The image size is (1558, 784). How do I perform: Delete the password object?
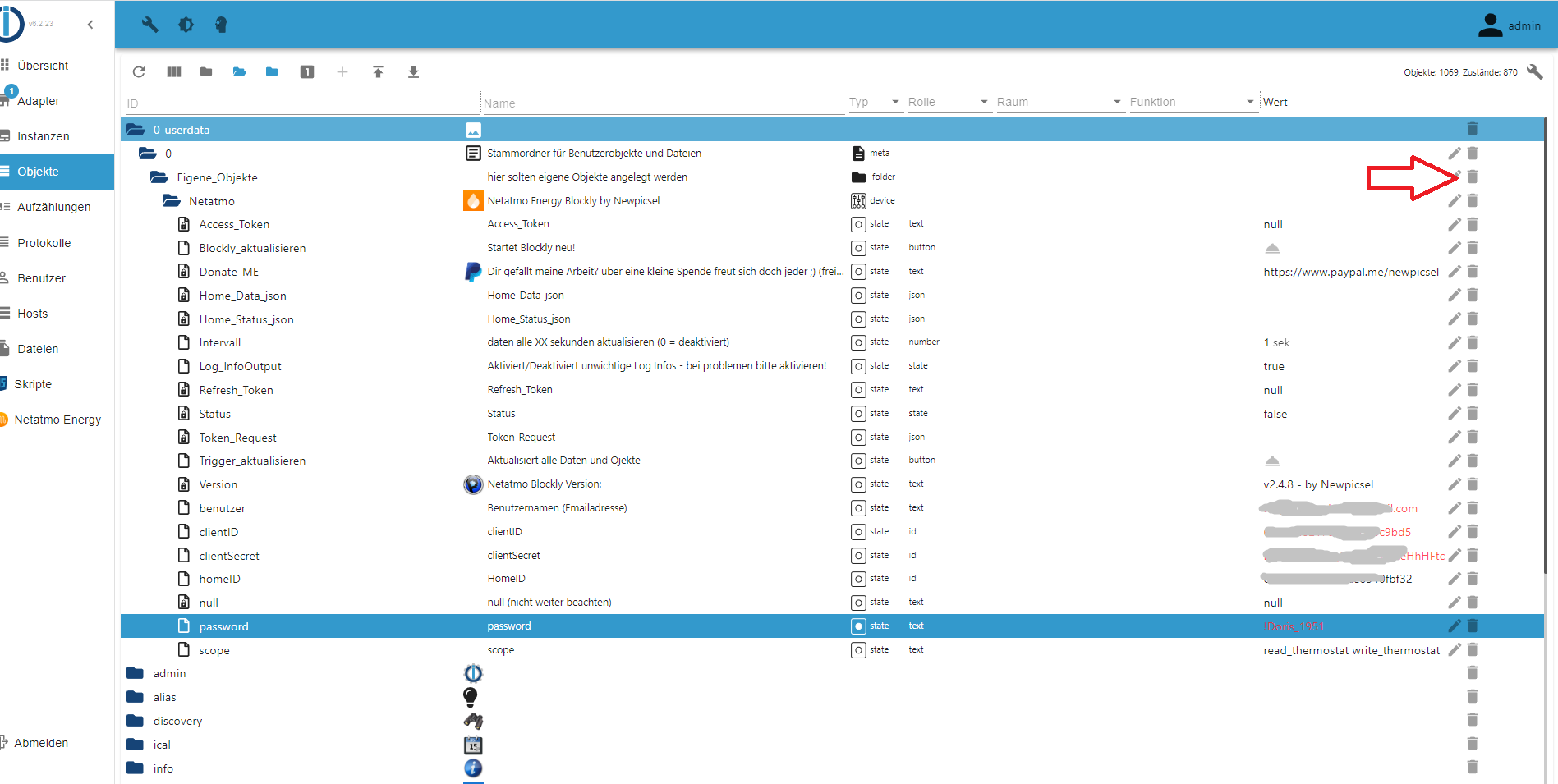pyautogui.click(x=1473, y=626)
